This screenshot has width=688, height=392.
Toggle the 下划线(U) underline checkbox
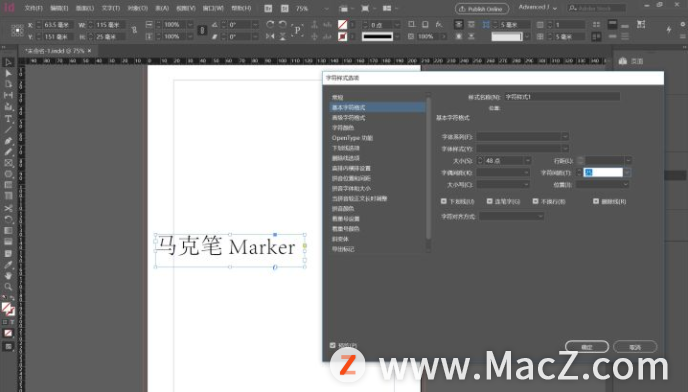coord(444,201)
